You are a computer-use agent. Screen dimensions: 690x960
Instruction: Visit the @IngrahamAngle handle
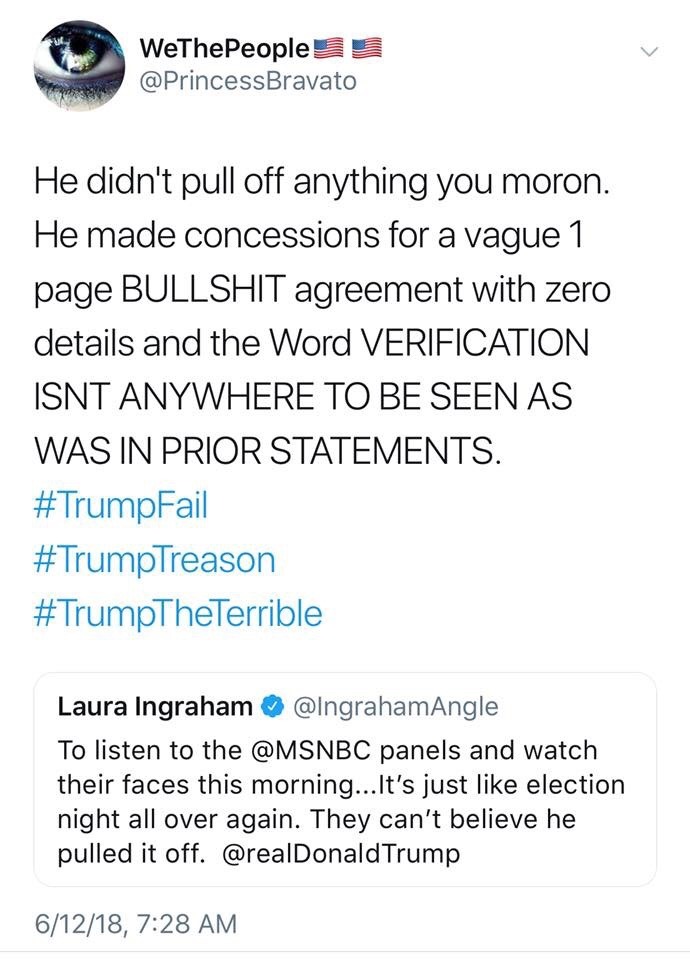click(x=394, y=707)
